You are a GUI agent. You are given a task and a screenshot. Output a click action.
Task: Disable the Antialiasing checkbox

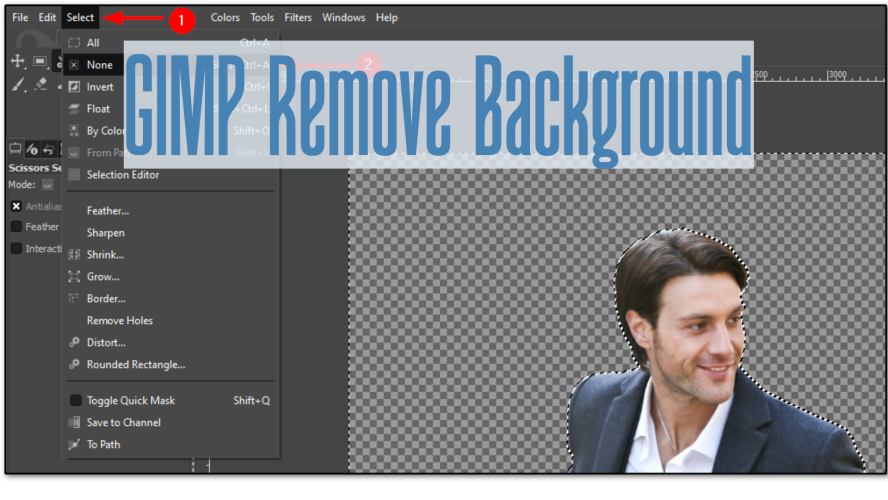tap(16, 205)
